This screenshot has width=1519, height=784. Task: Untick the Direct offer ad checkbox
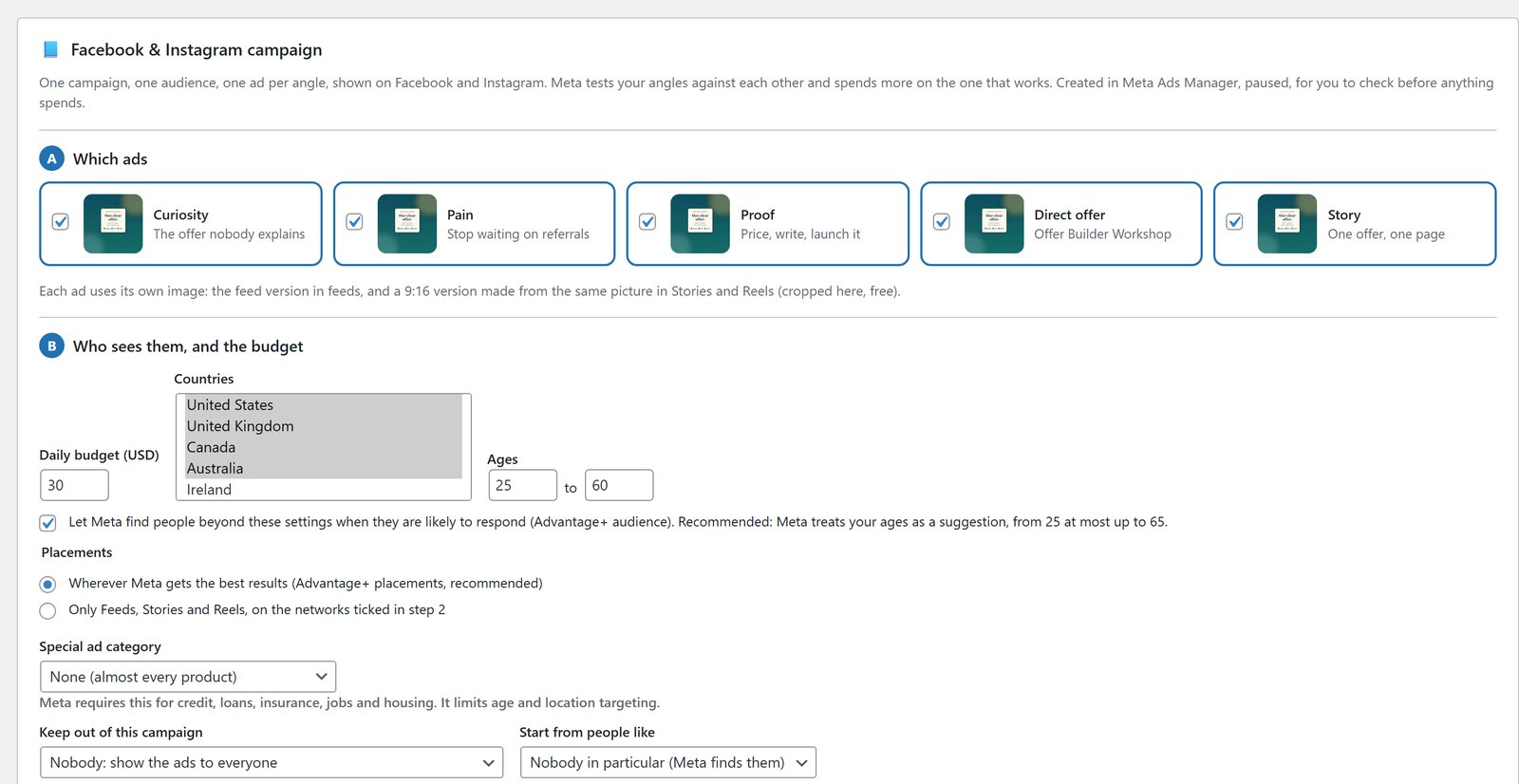tap(942, 221)
